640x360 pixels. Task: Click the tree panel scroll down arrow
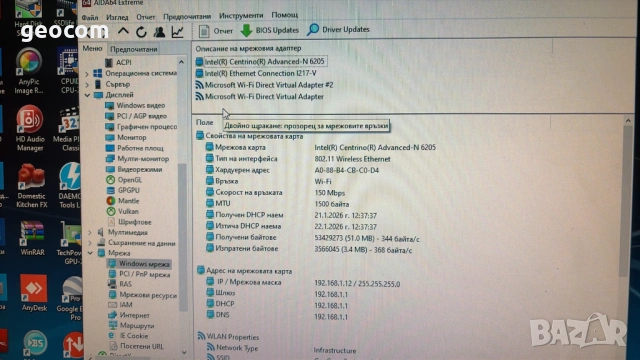183,352
